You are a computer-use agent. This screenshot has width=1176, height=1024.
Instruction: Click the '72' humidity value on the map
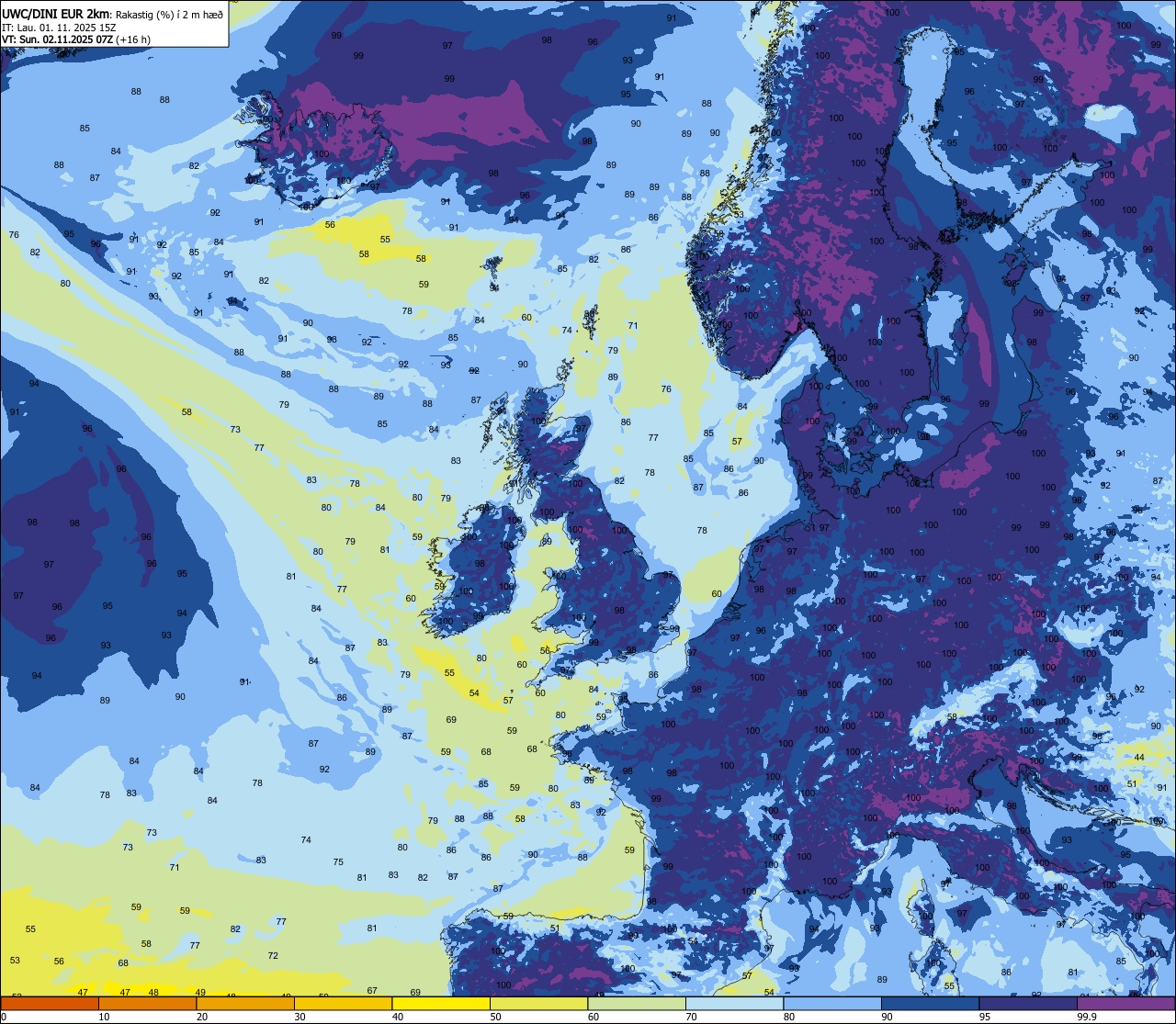tap(273, 956)
